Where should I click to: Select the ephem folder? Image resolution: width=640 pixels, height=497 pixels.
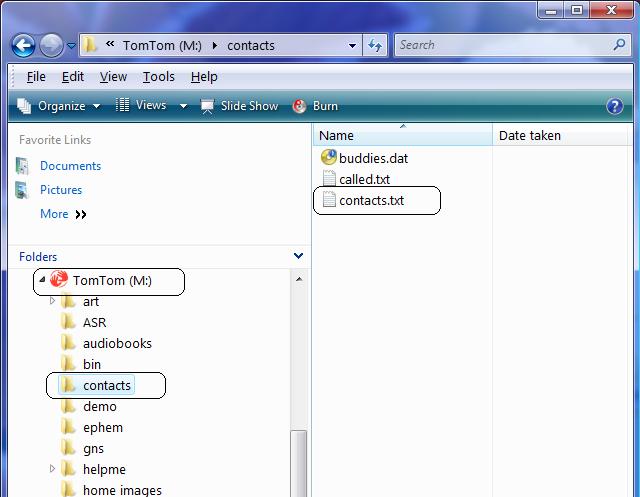click(103, 428)
